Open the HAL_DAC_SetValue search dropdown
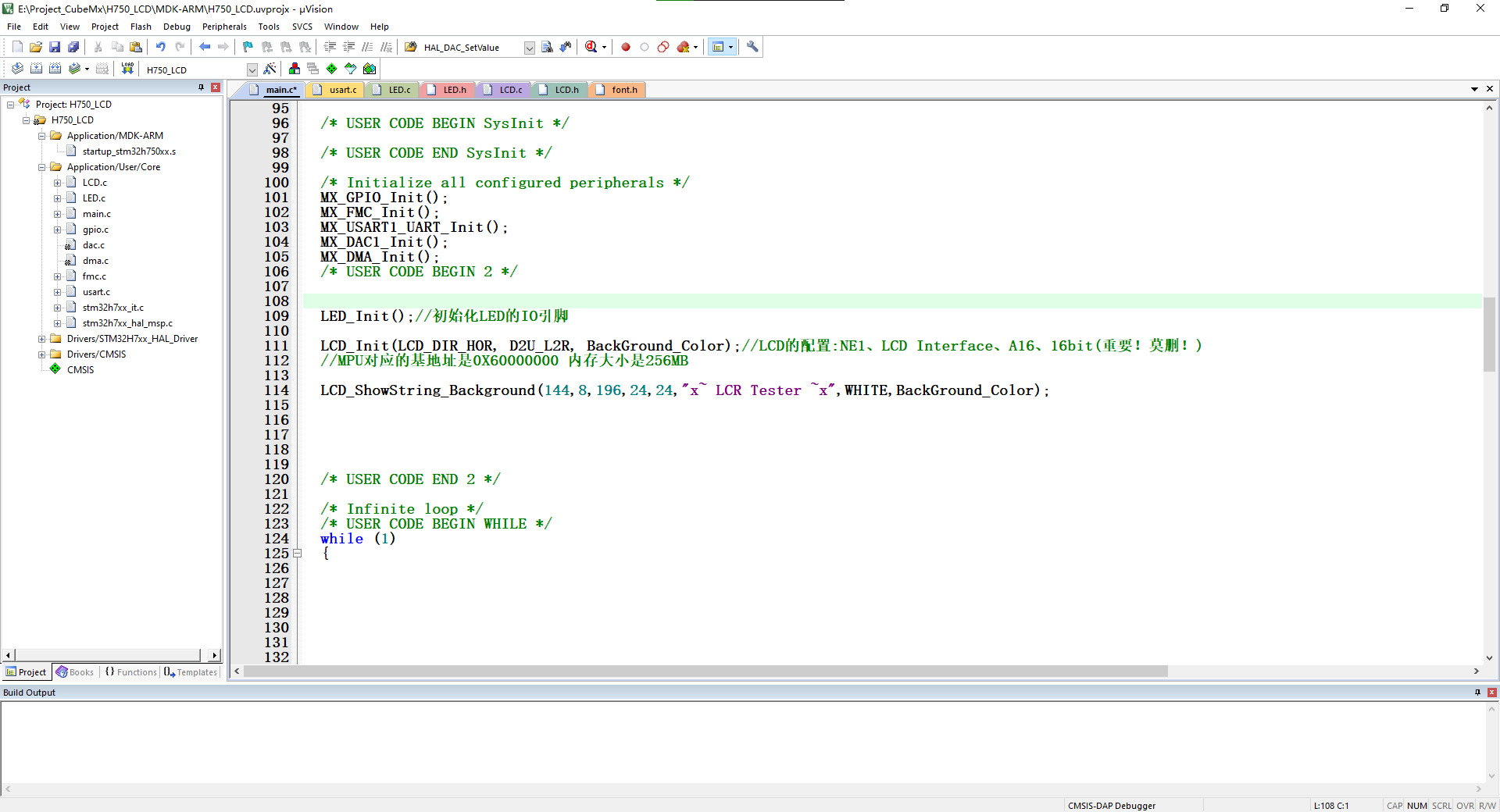Viewport: 1500px width, 812px height. click(529, 48)
